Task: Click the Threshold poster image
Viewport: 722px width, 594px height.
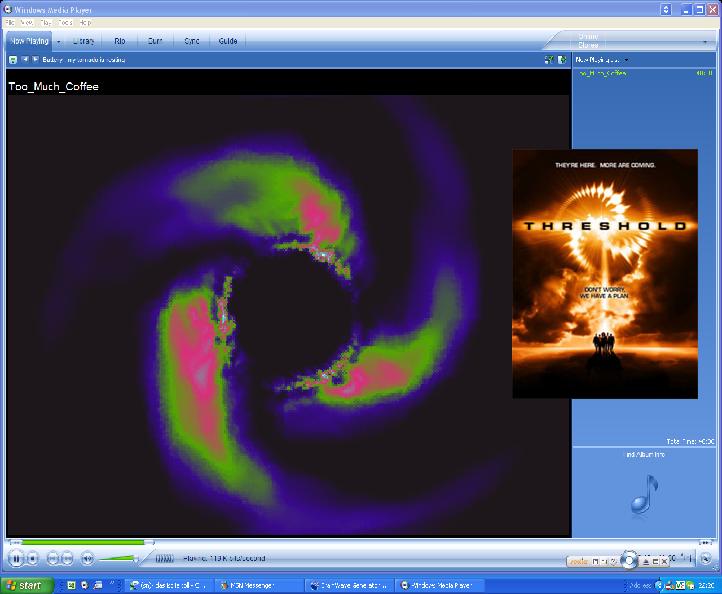Action: click(x=605, y=274)
